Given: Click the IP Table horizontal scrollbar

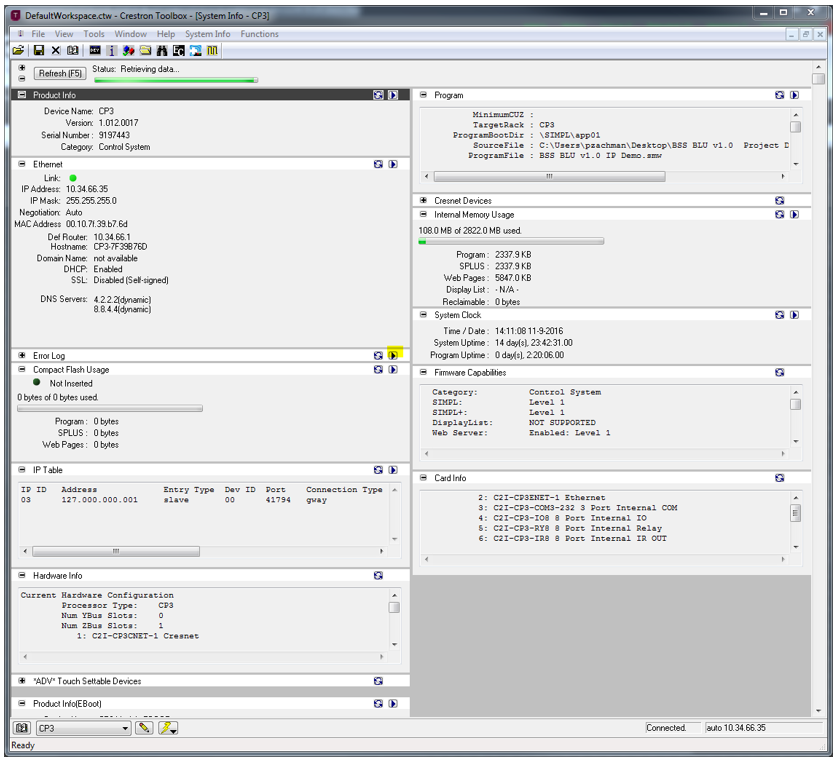Looking at the screenshot, I should click(115, 551).
